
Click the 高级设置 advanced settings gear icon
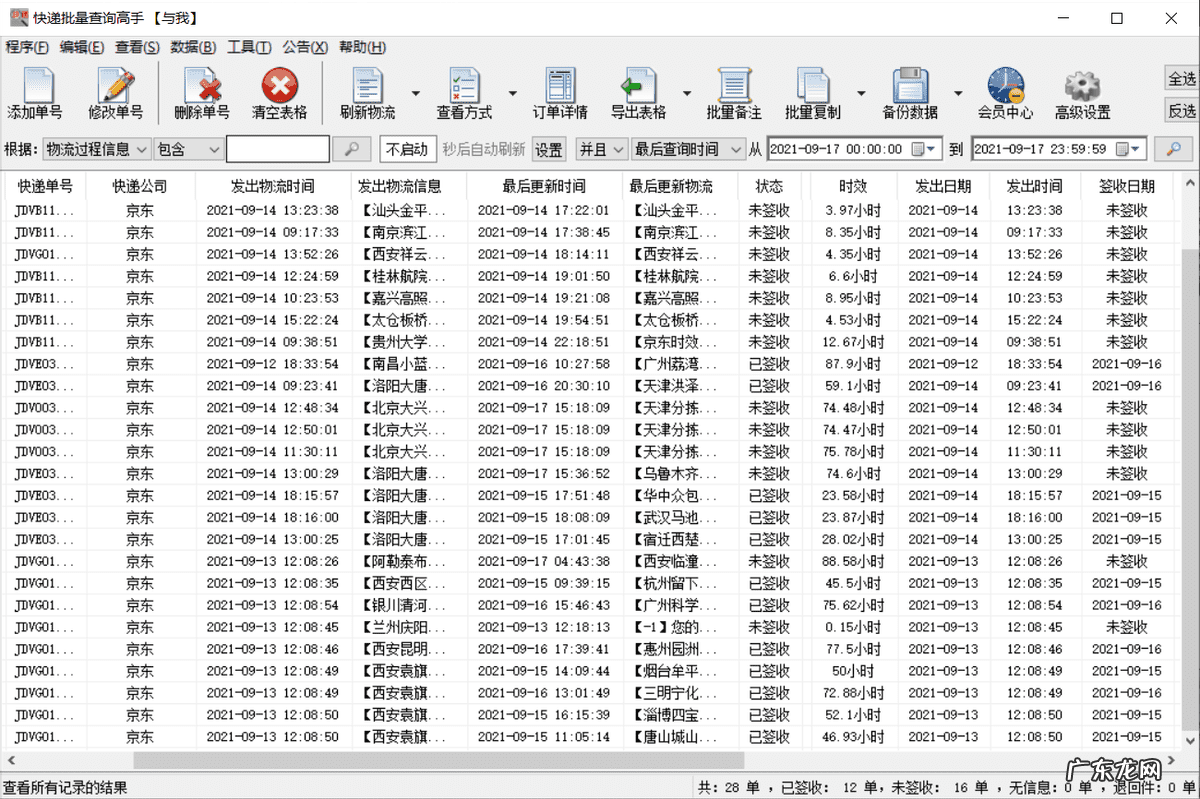click(x=1083, y=93)
